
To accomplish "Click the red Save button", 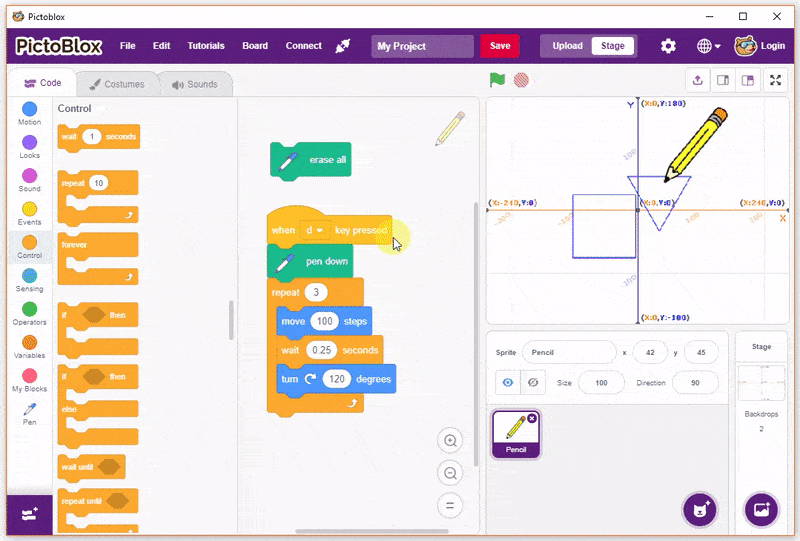I will coord(500,46).
